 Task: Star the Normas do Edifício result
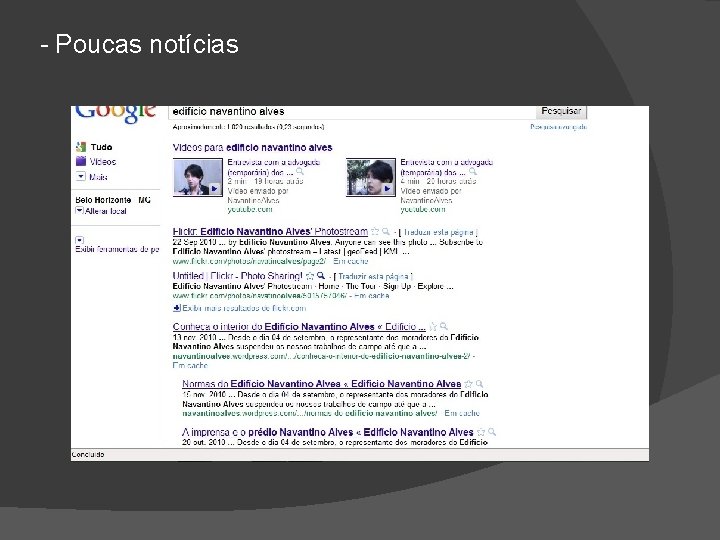click(x=468, y=384)
